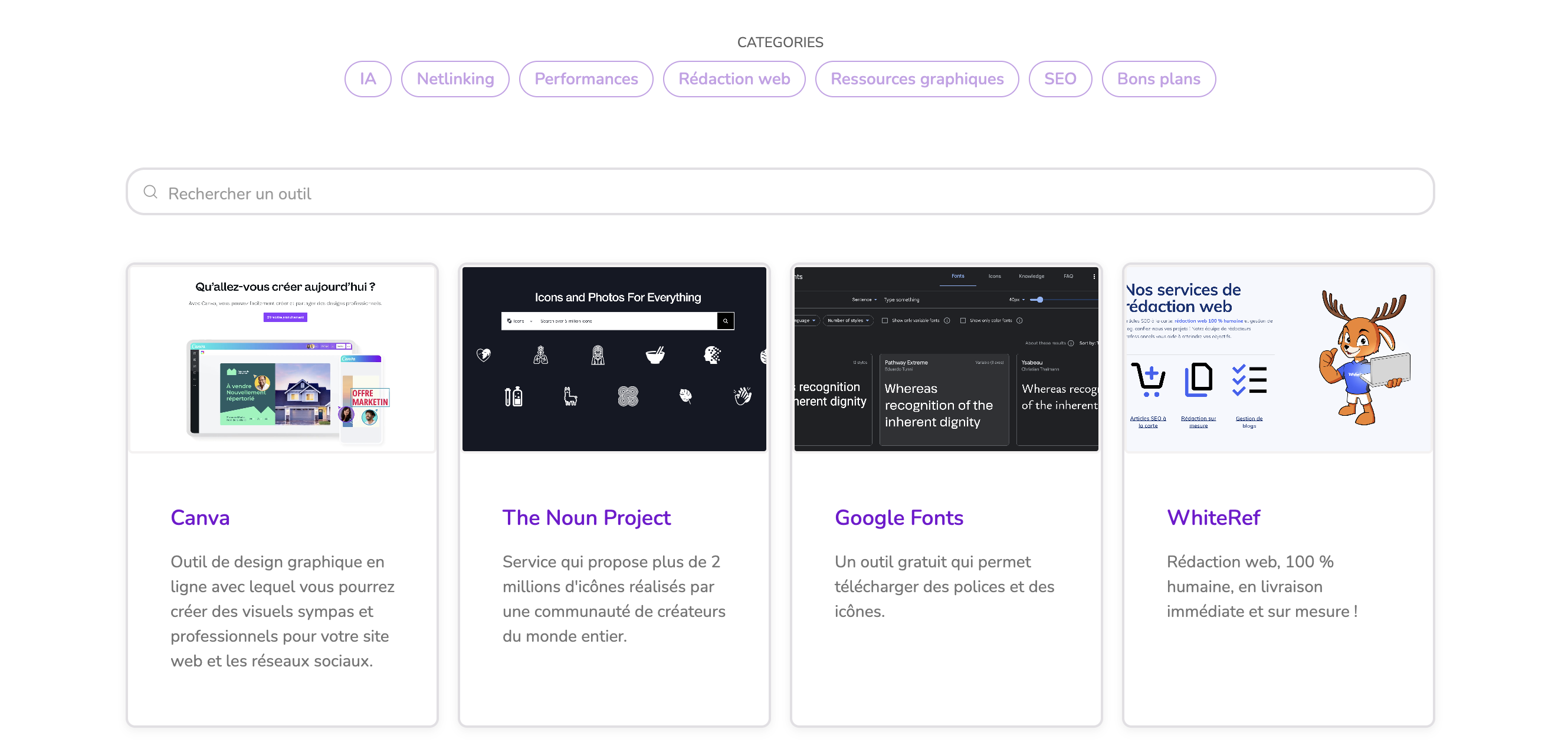
Task: Click the checklist icon in WhiteRef preview
Action: pyautogui.click(x=1249, y=380)
